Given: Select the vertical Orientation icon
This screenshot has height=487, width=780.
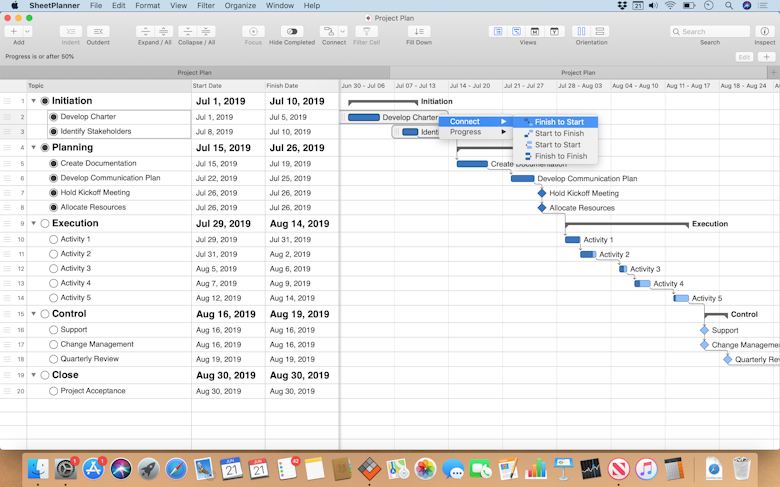Looking at the screenshot, I should coord(582,31).
